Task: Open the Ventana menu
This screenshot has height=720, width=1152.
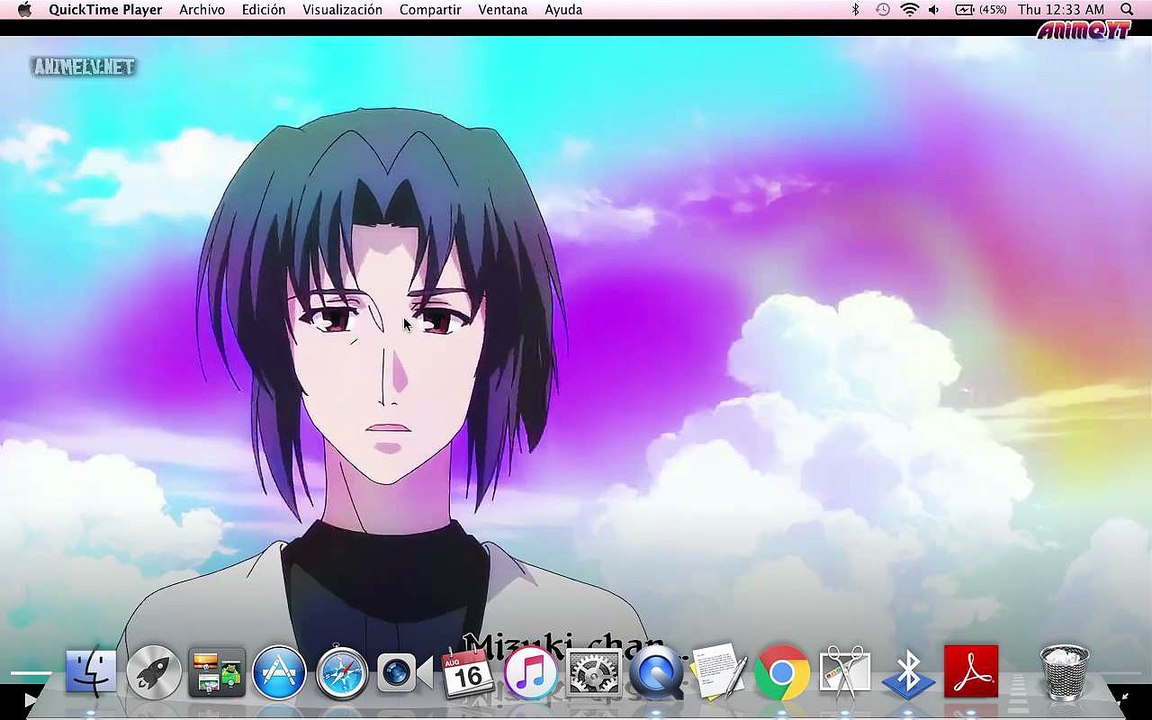Action: click(x=503, y=10)
